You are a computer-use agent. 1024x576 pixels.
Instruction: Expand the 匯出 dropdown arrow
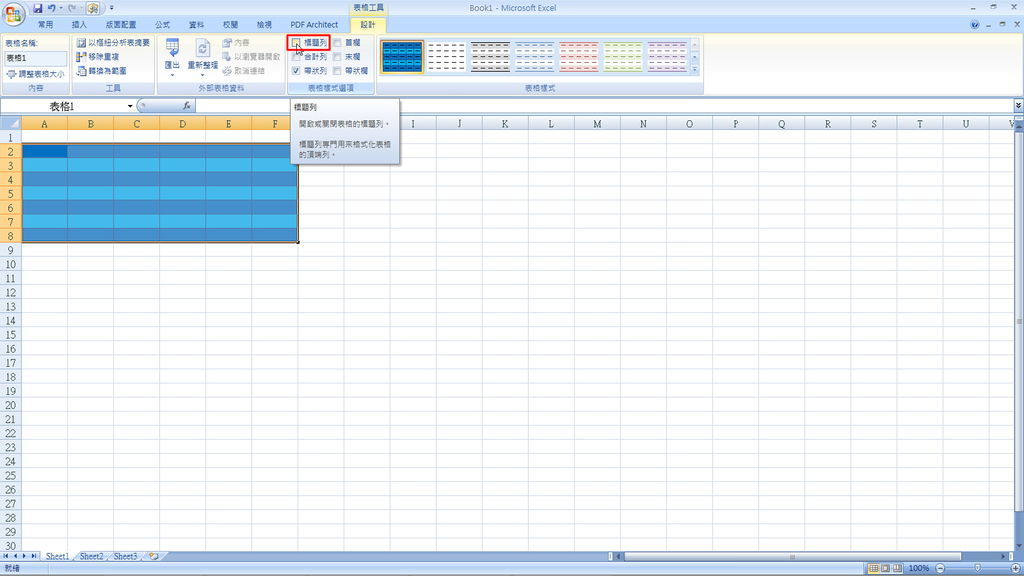point(172,74)
